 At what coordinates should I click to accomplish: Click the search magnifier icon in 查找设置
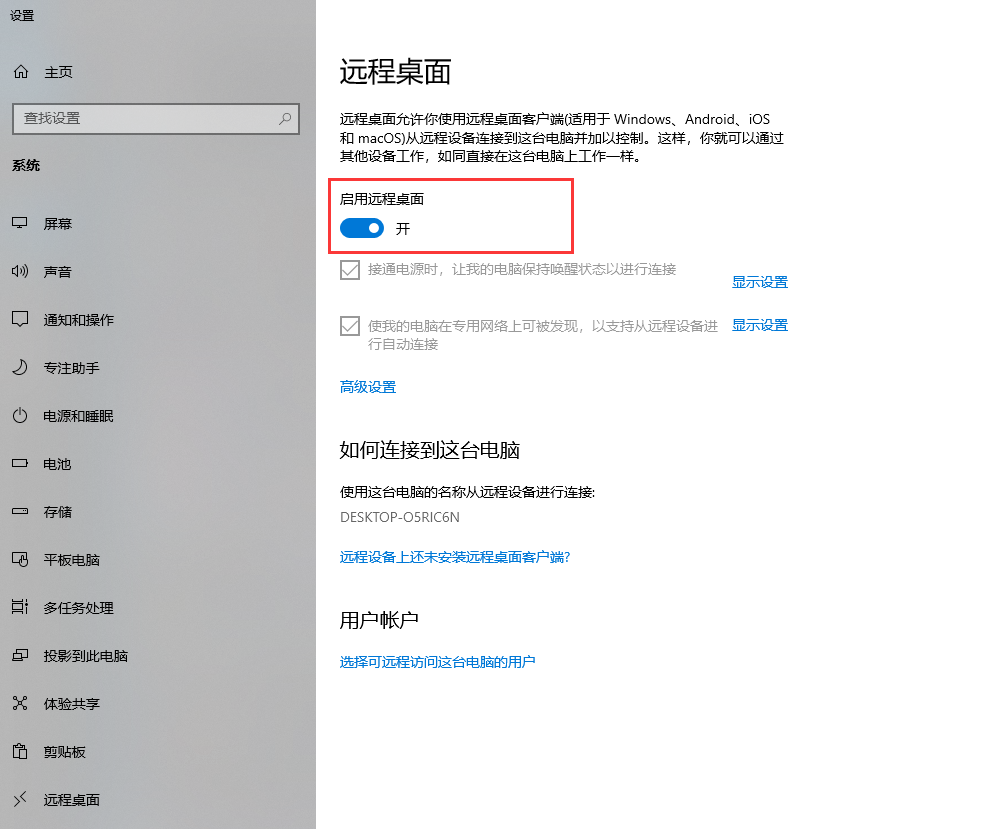285,118
